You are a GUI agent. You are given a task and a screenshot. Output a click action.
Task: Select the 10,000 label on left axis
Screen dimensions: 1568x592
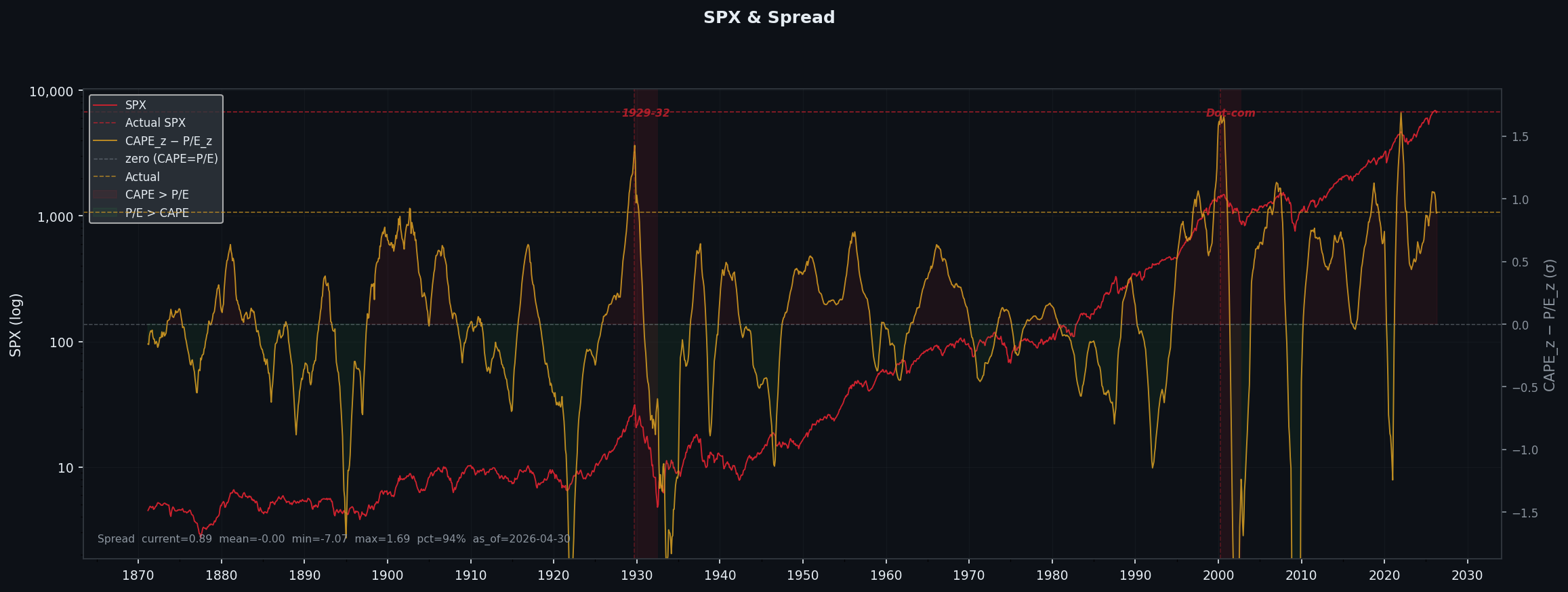pos(51,92)
